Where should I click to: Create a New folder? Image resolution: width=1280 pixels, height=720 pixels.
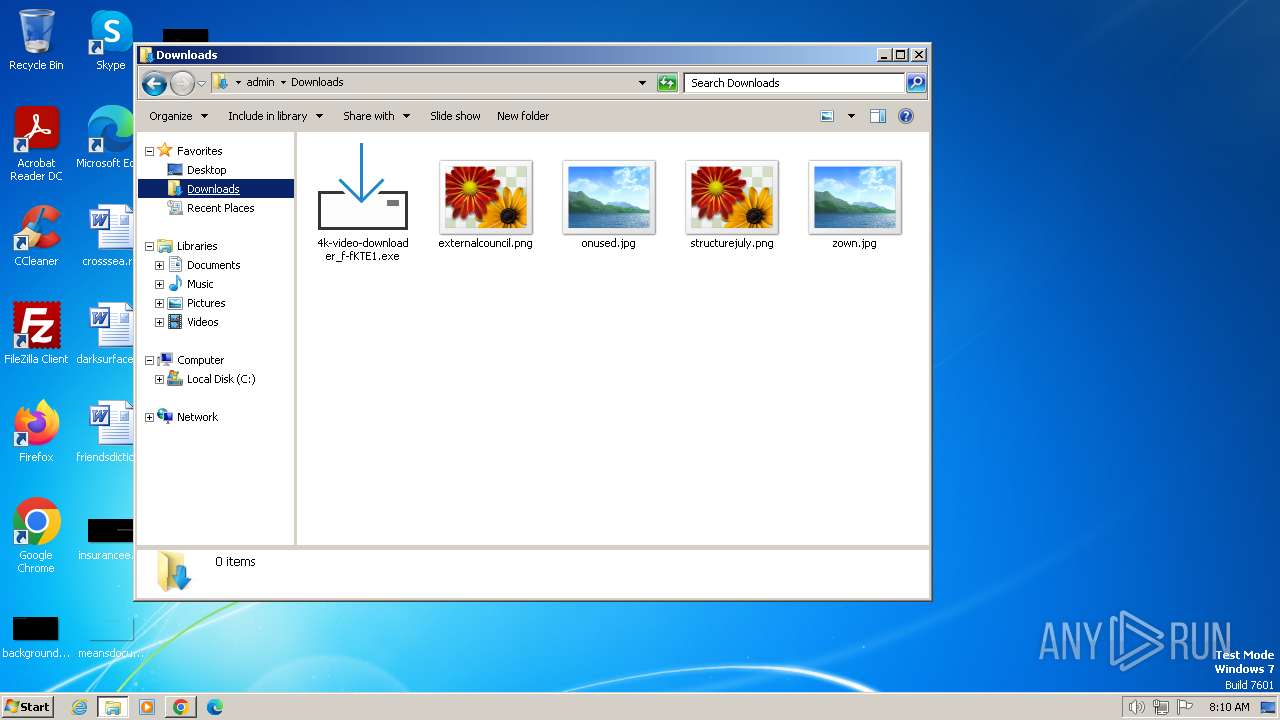(x=523, y=116)
